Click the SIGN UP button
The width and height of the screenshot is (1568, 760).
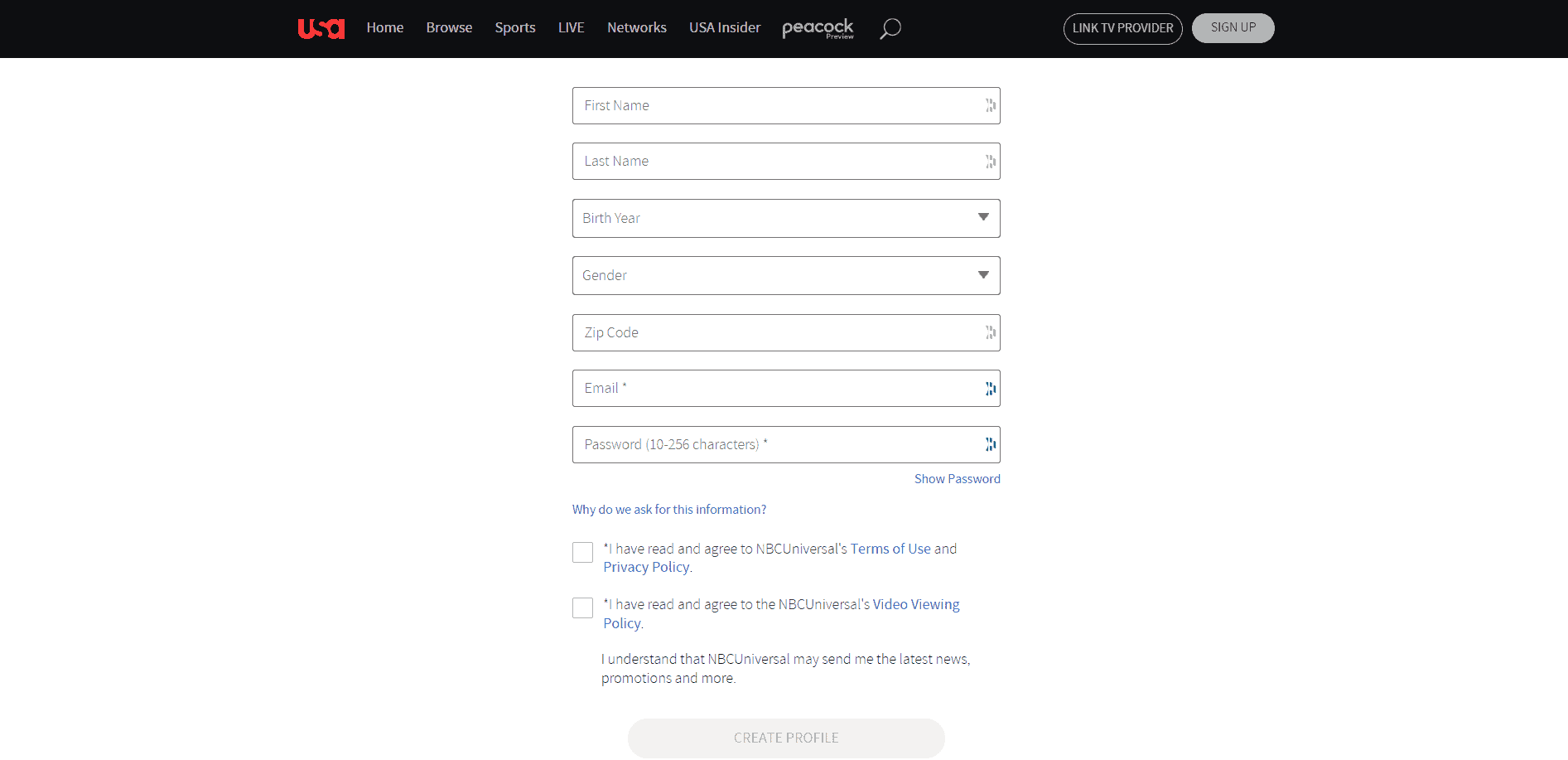1233,27
